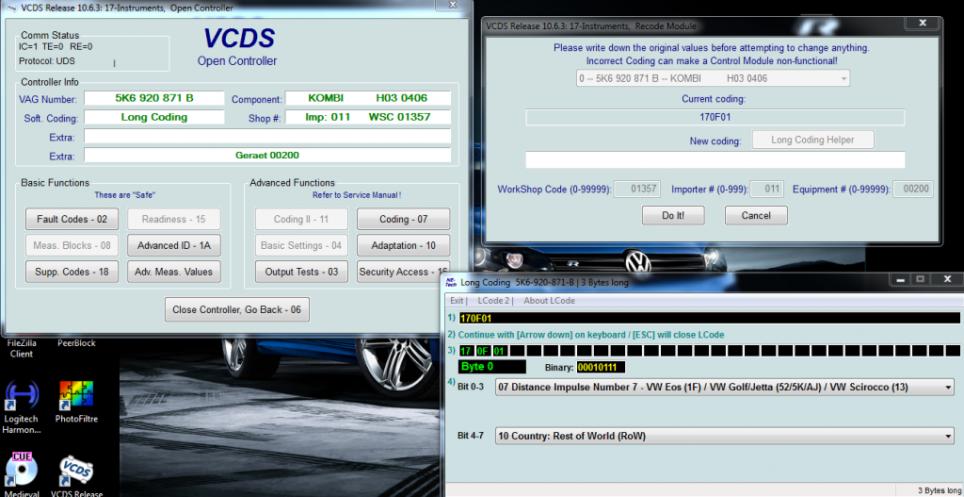Select byte 01 in the byte row
Viewport: 964px width, 497px height.
pos(500,351)
